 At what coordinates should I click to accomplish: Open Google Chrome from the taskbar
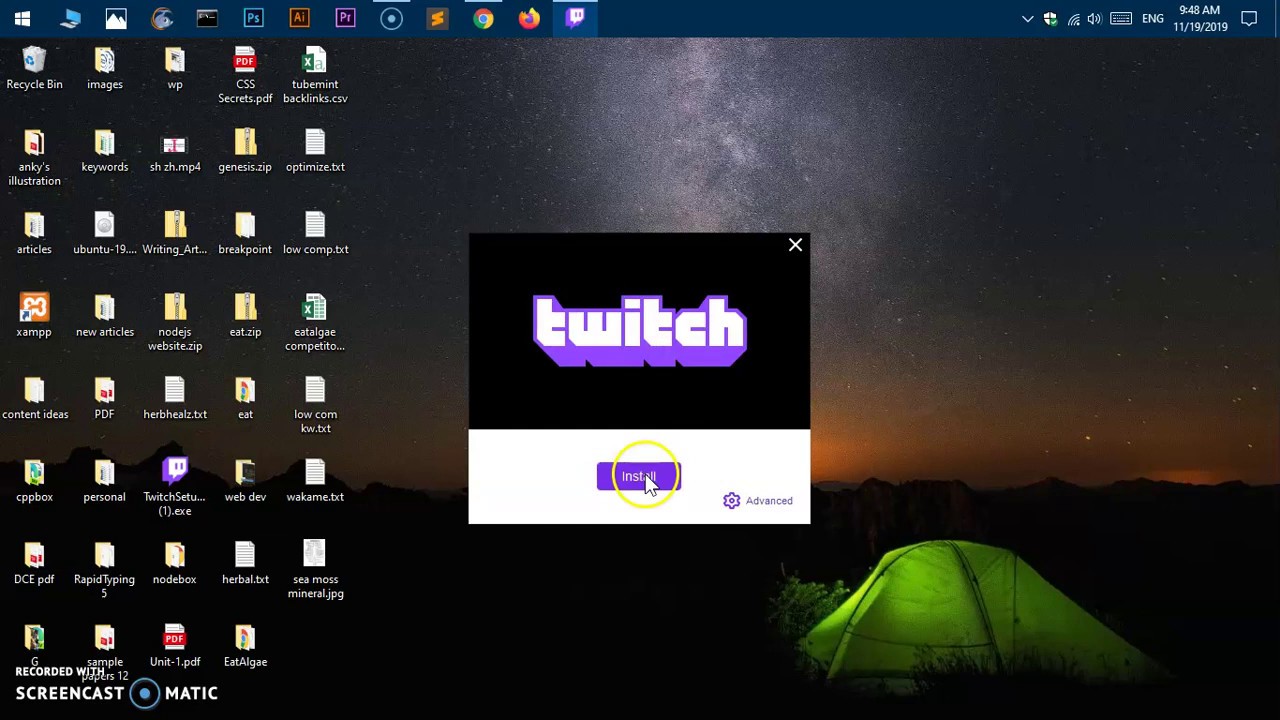click(483, 18)
